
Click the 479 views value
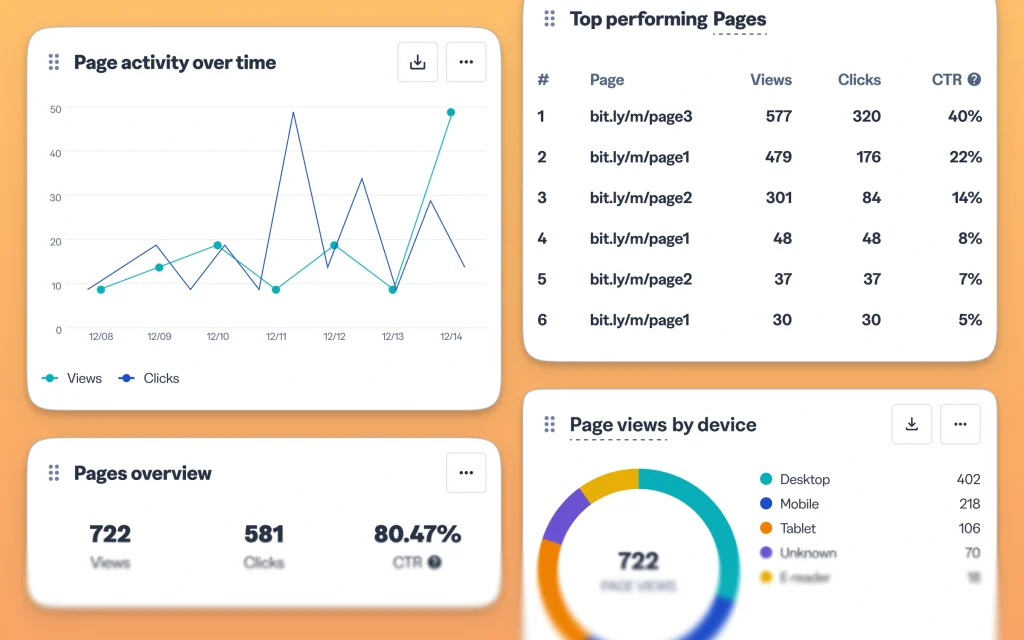pyautogui.click(x=778, y=157)
